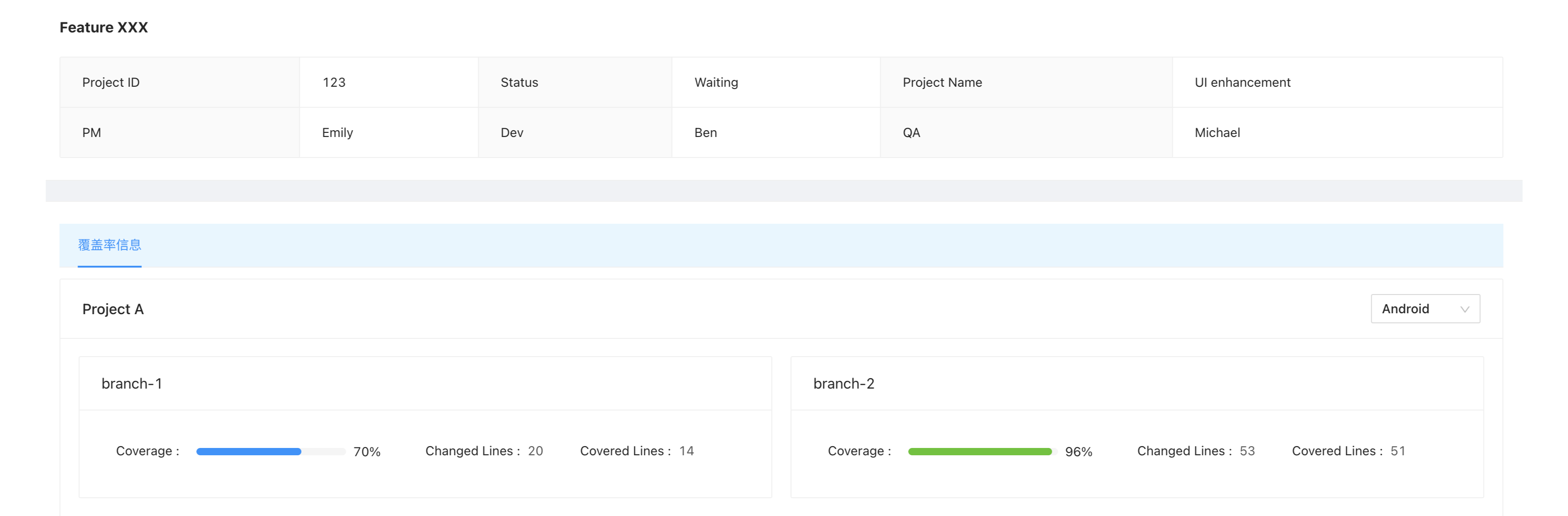The image size is (1568, 516).
Task: Click the branch-2 card header
Action: [1137, 384]
